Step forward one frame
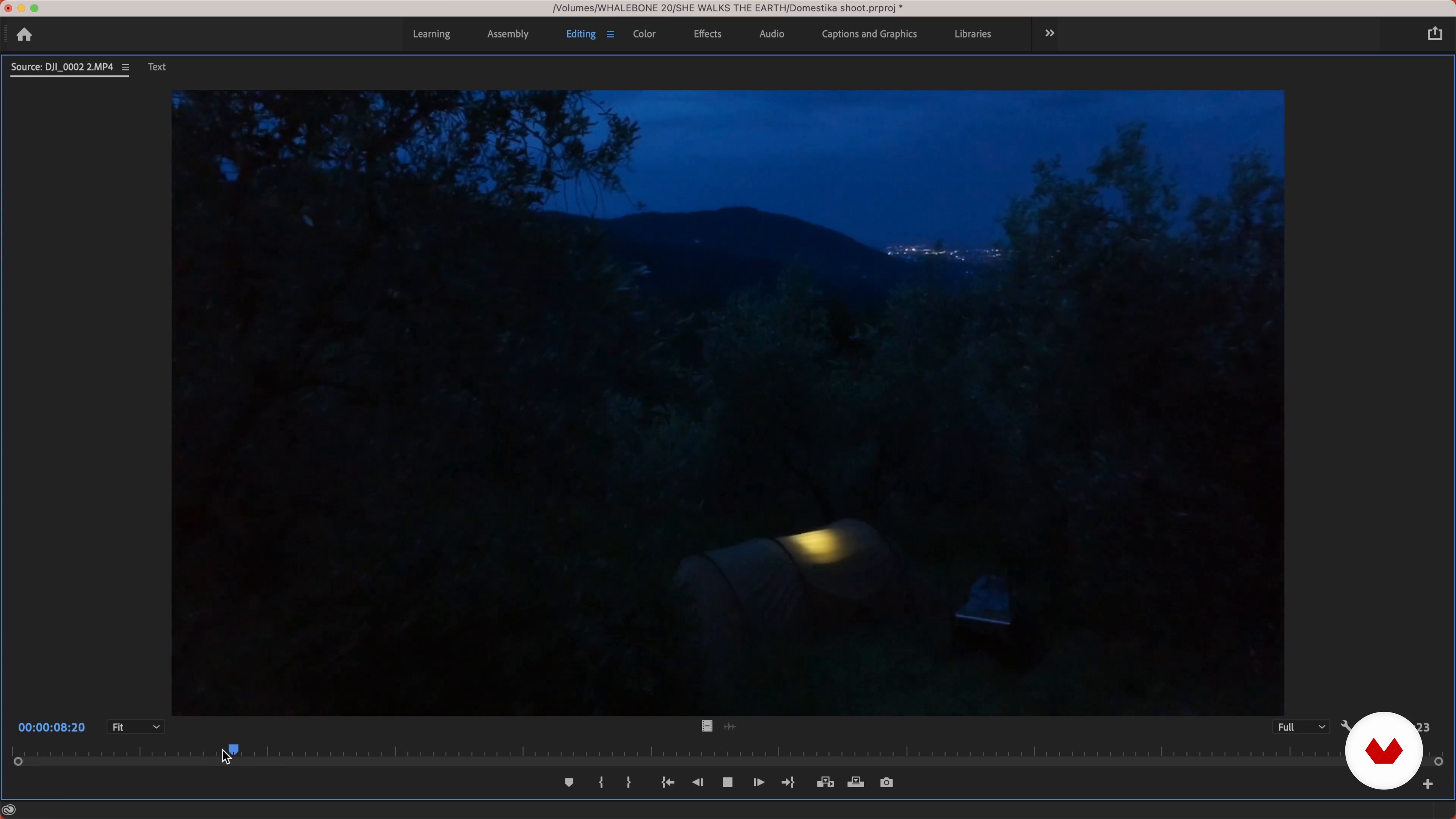The width and height of the screenshot is (1456, 819). (x=758, y=783)
